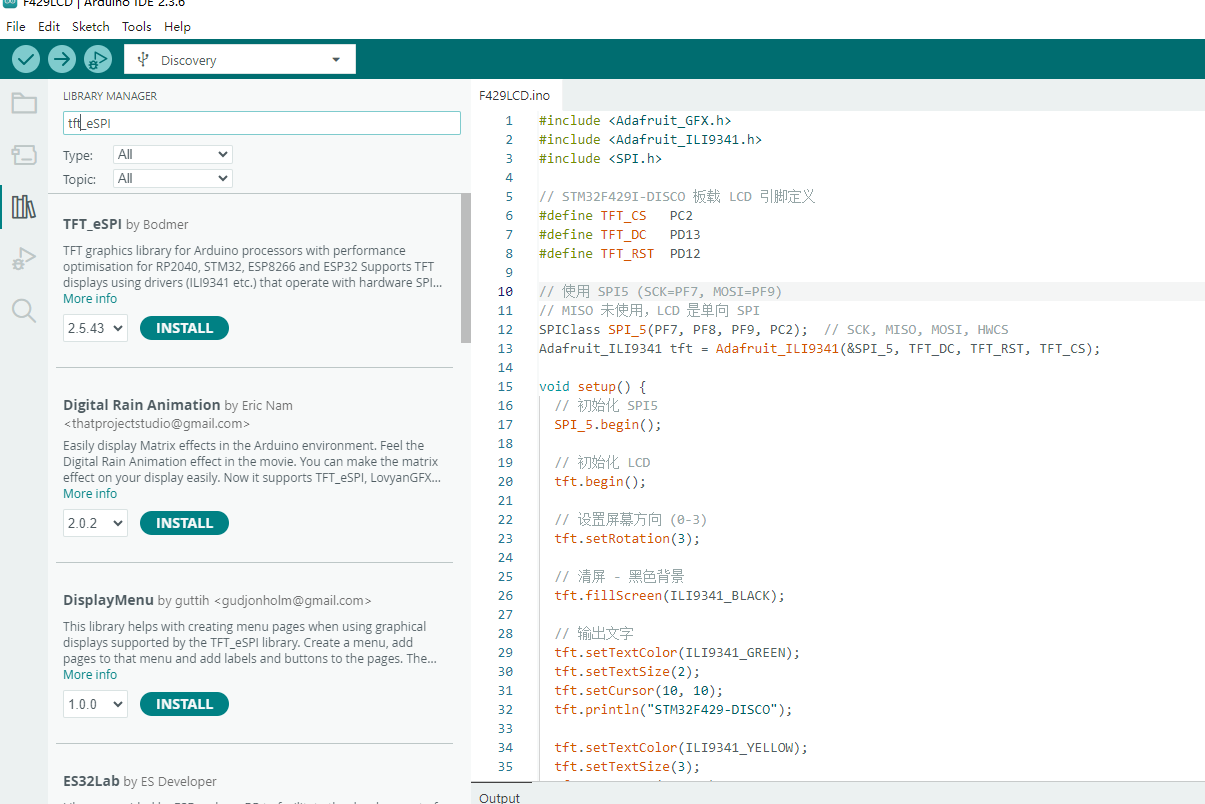Viewport: 1205px width, 804px height.
Task: Open the Sketch menu
Action: point(91,27)
